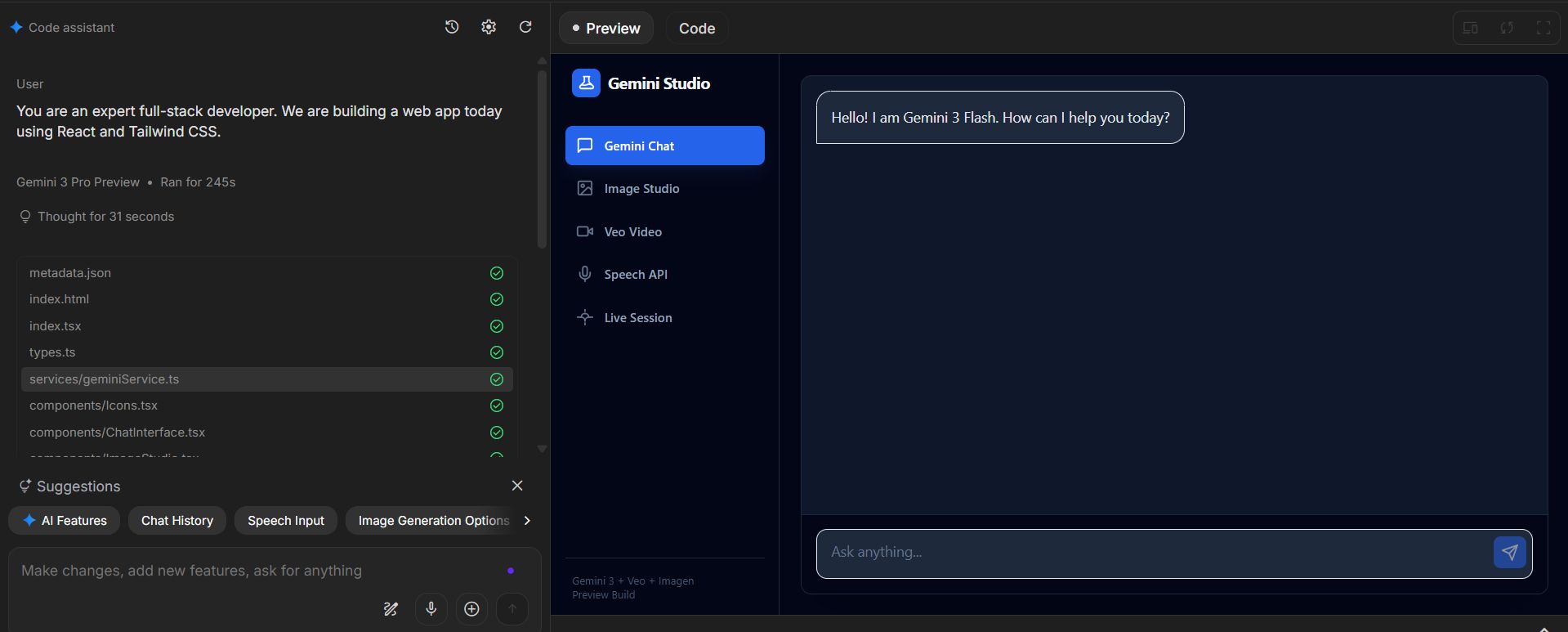Click green checkmark beside index.html
This screenshot has width=1568, height=632.
[497, 299]
